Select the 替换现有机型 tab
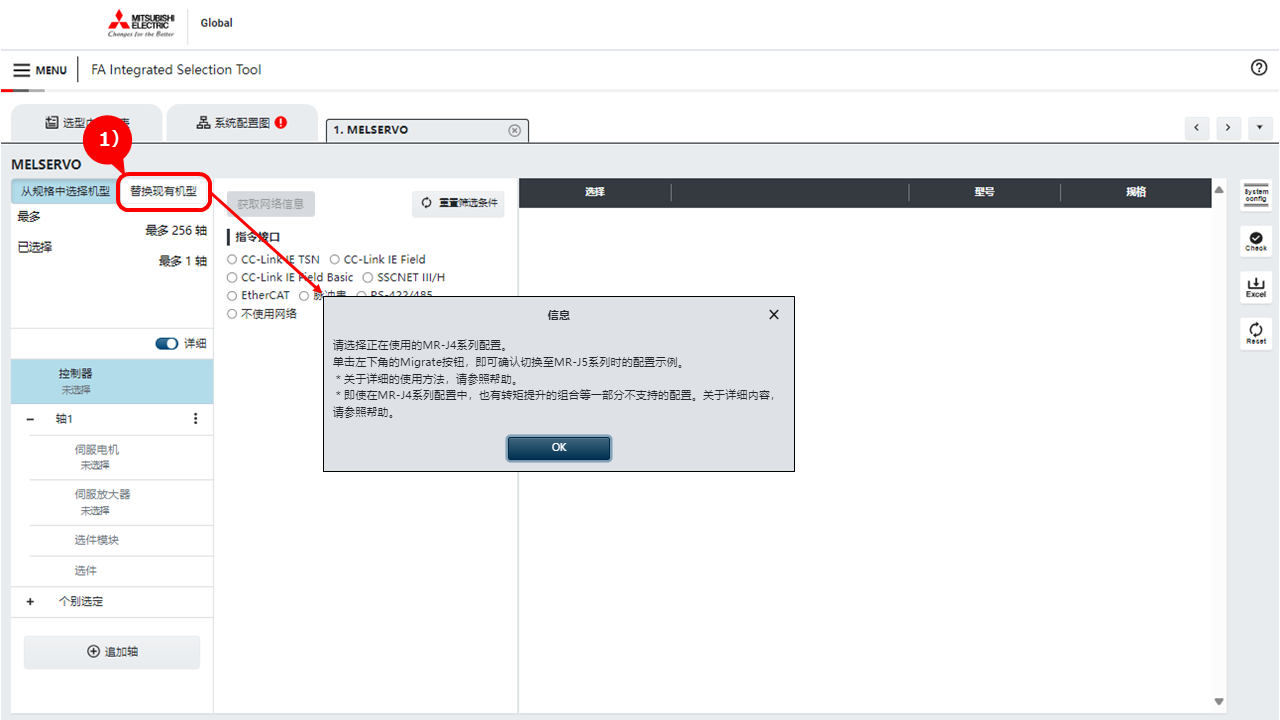The image size is (1280, 720). tap(163, 191)
